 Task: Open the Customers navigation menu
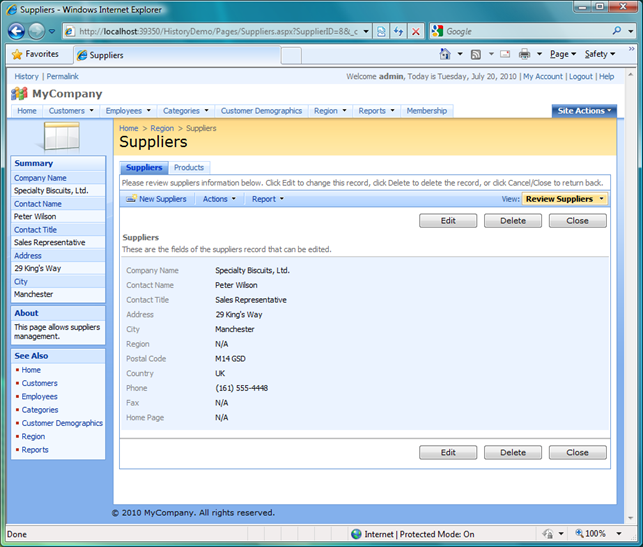(71, 111)
